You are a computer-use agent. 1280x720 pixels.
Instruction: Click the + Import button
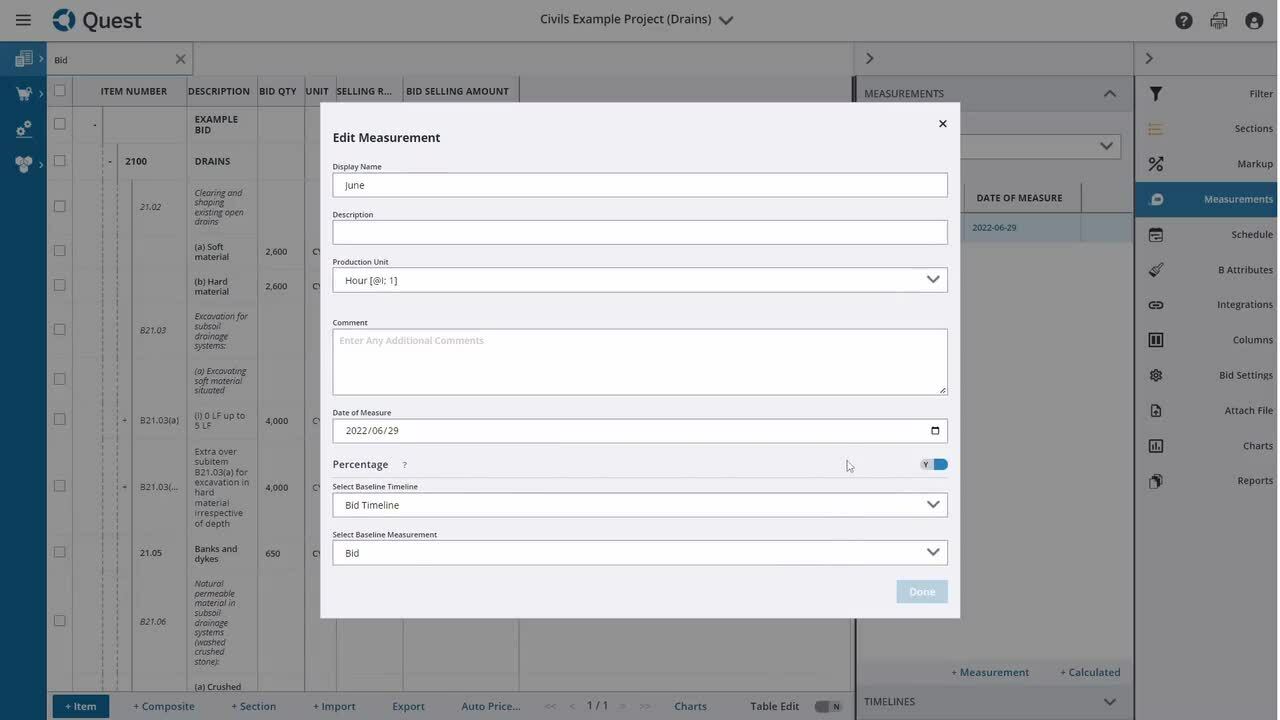[334, 706]
